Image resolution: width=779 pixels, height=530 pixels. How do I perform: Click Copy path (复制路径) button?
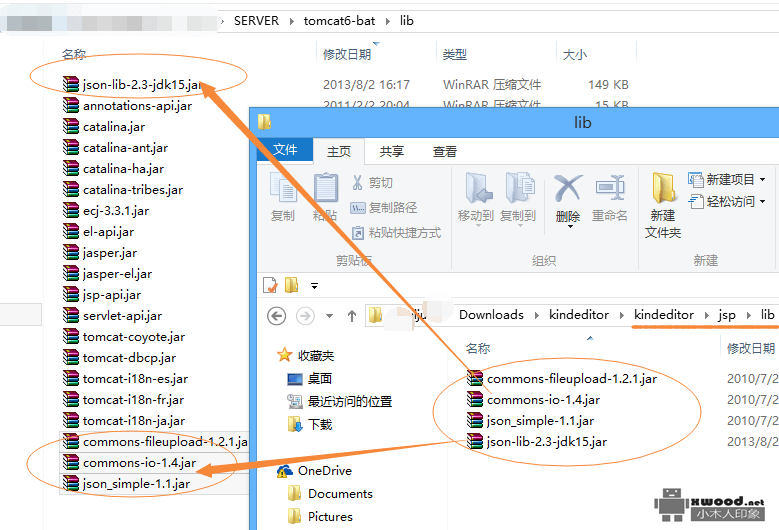click(x=384, y=207)
